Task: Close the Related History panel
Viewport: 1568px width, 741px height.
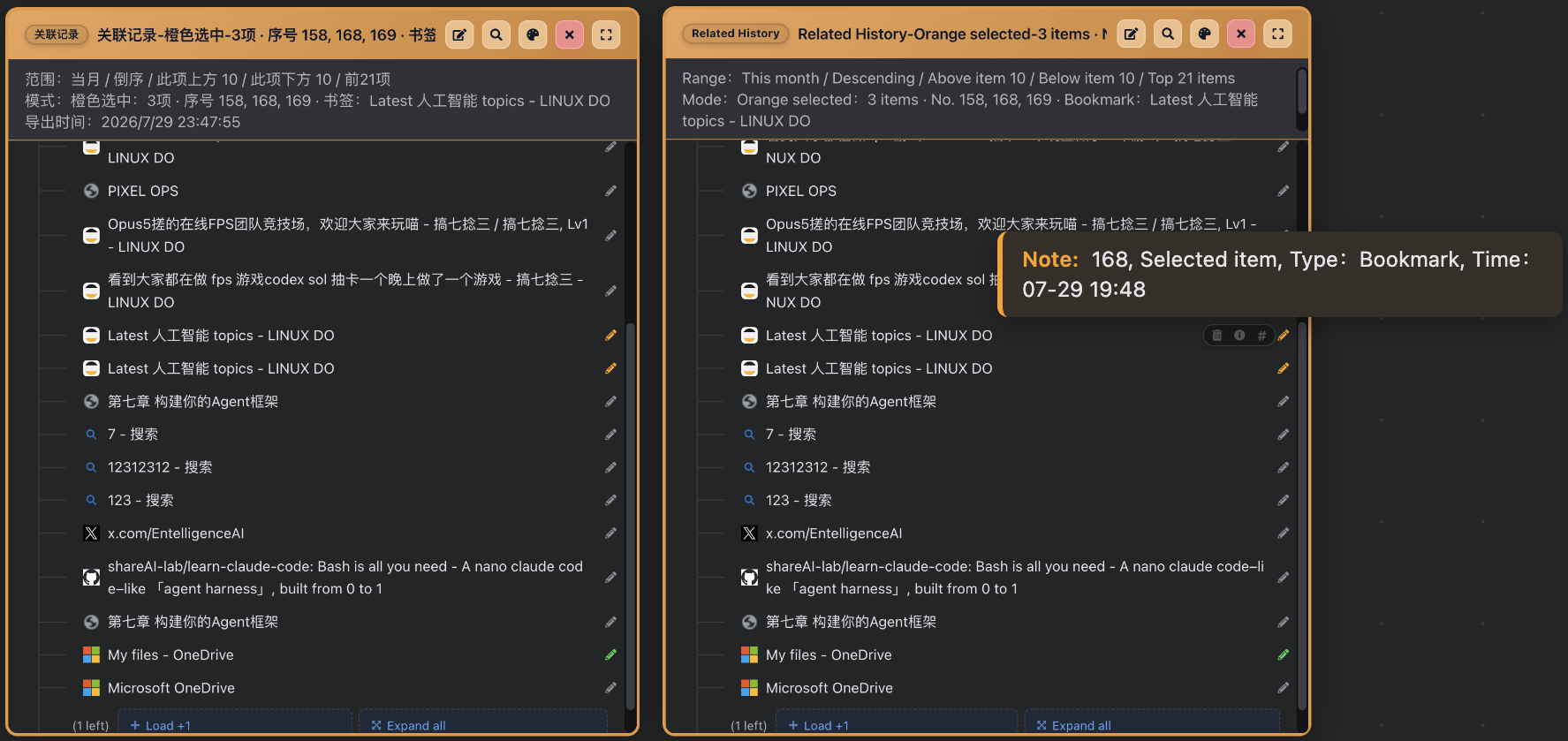Action: [x=1241, y=34]
